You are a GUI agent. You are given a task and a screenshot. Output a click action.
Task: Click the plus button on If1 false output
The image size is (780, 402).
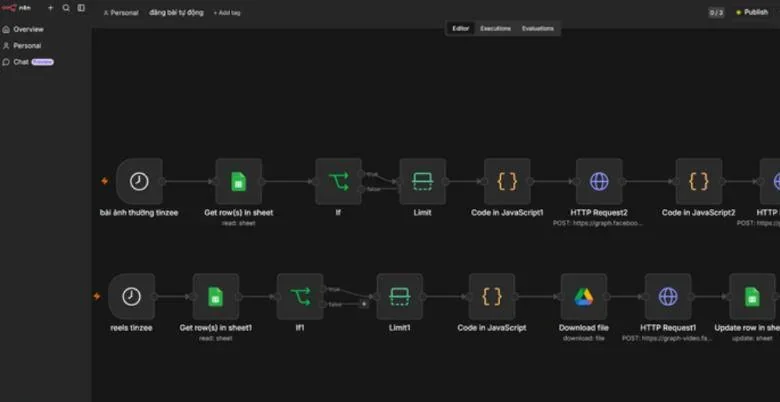click(x=365, y=303)
